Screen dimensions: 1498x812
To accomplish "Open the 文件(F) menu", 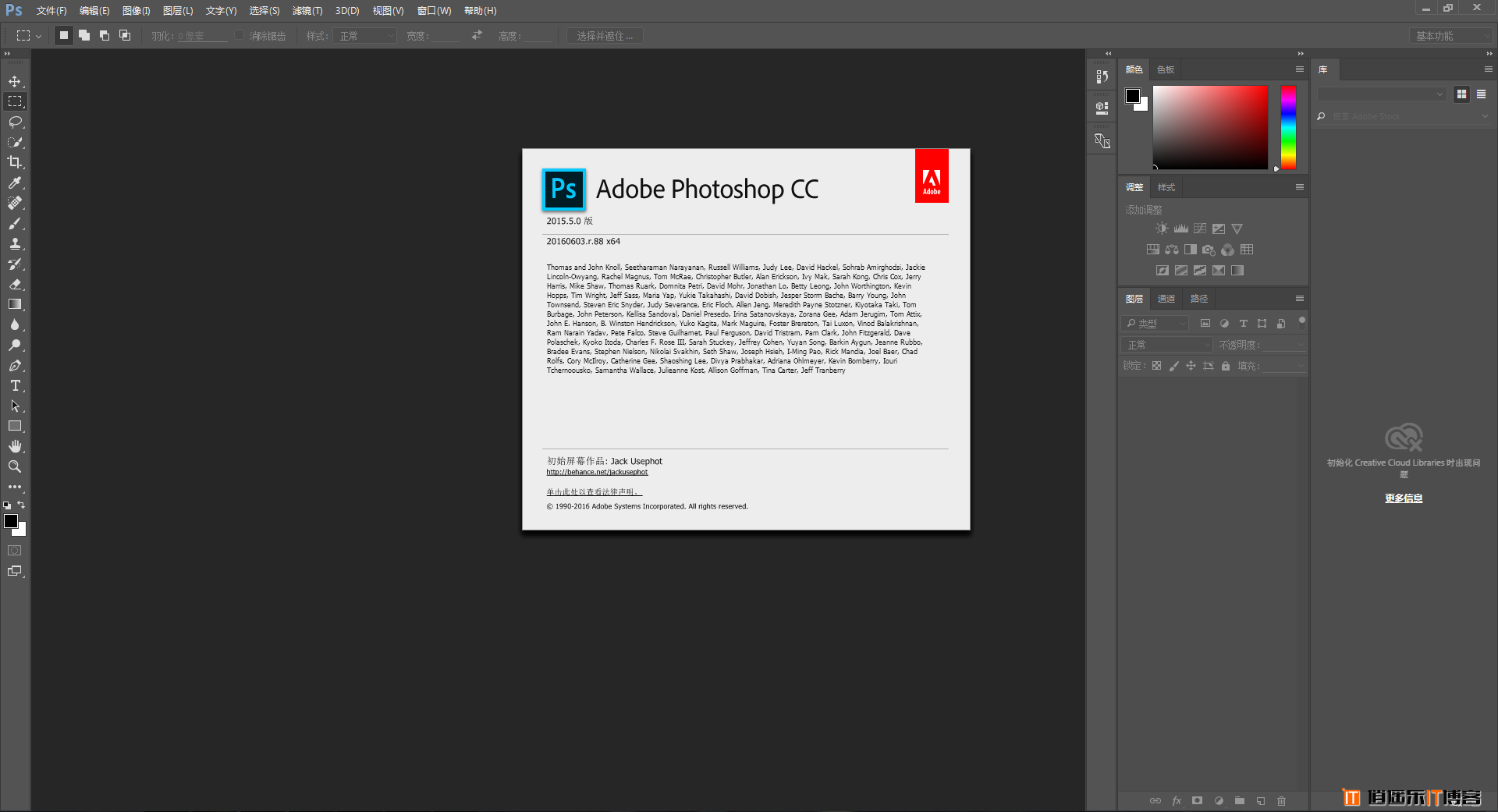I will tap(51, 11).
